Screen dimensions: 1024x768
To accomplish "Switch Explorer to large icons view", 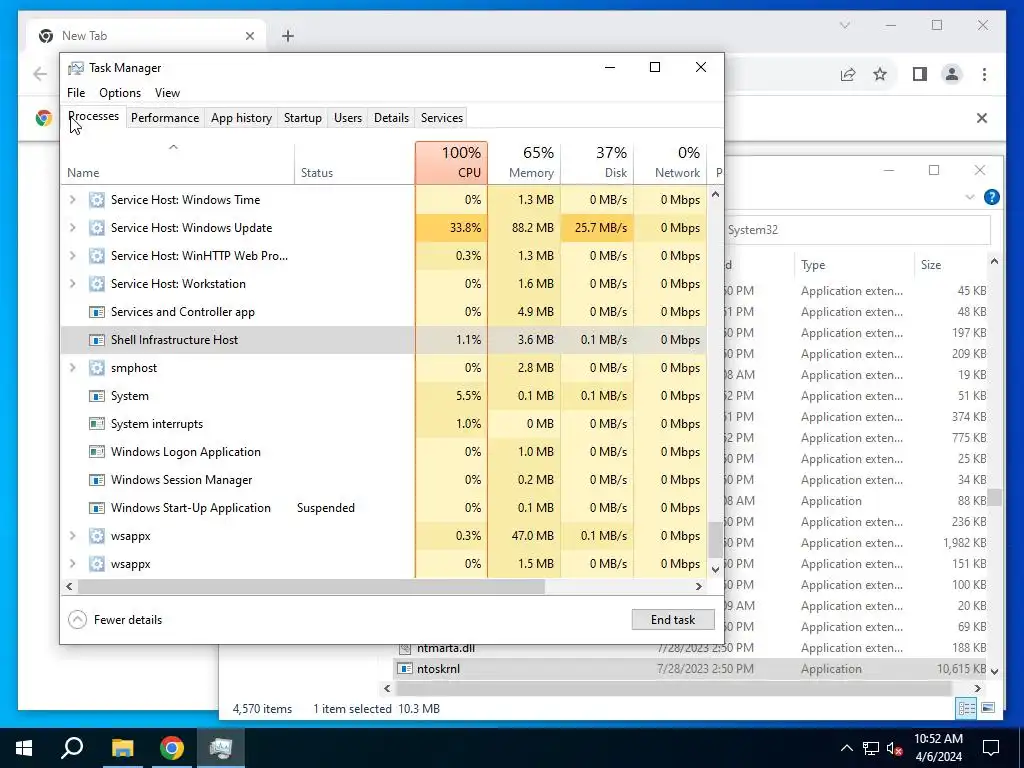I will 988,709.
